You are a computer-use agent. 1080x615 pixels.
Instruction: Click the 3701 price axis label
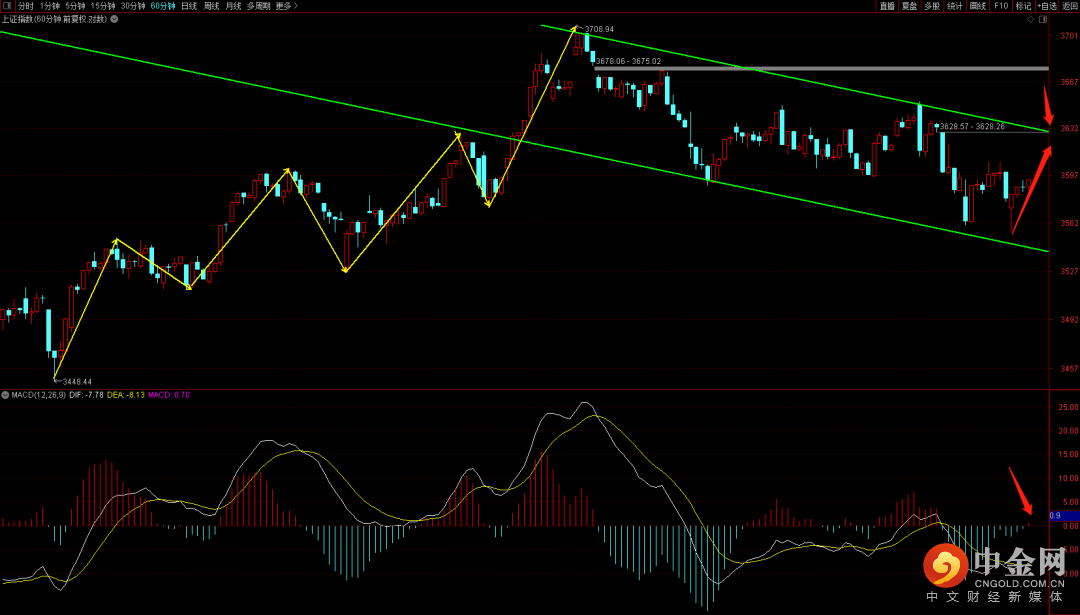1070,34
